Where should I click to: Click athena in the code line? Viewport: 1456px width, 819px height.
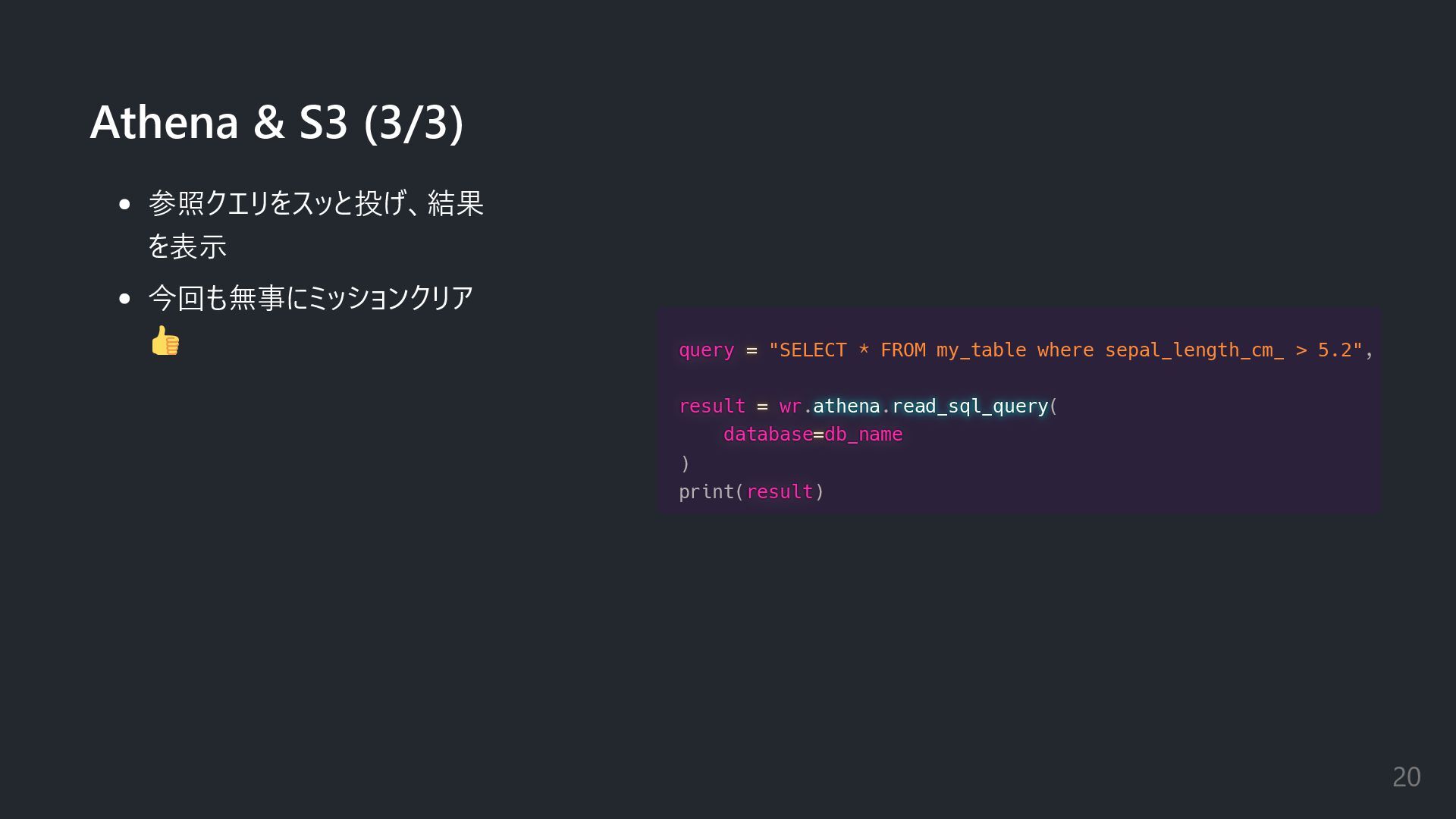(x=846, y=406)
